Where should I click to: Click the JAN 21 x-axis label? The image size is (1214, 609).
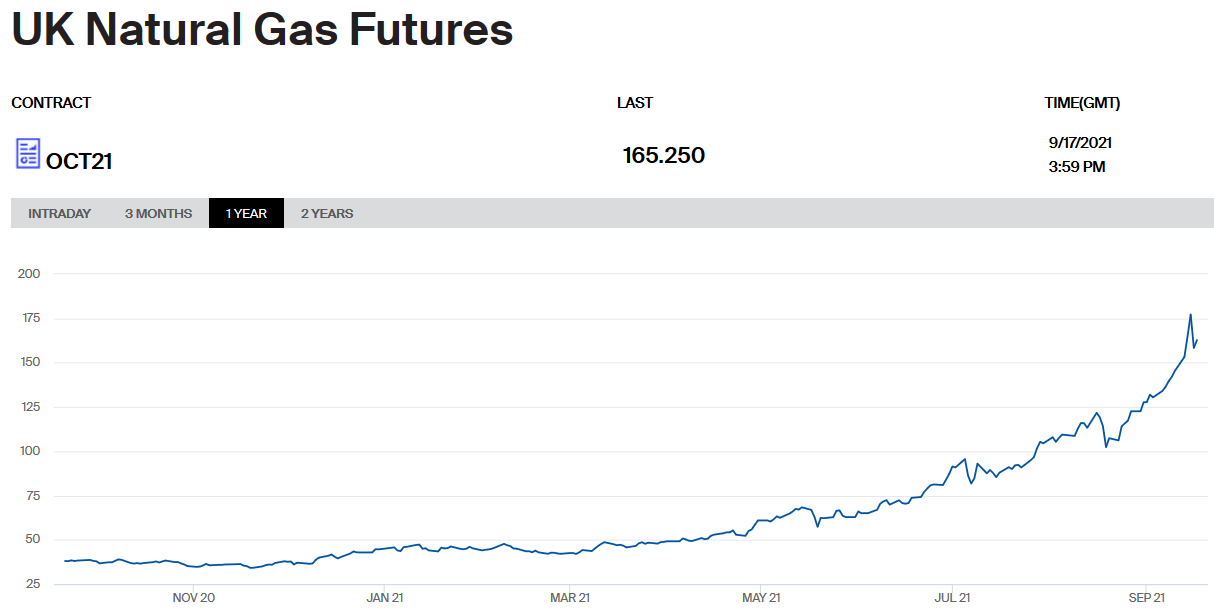pos(385,598)
